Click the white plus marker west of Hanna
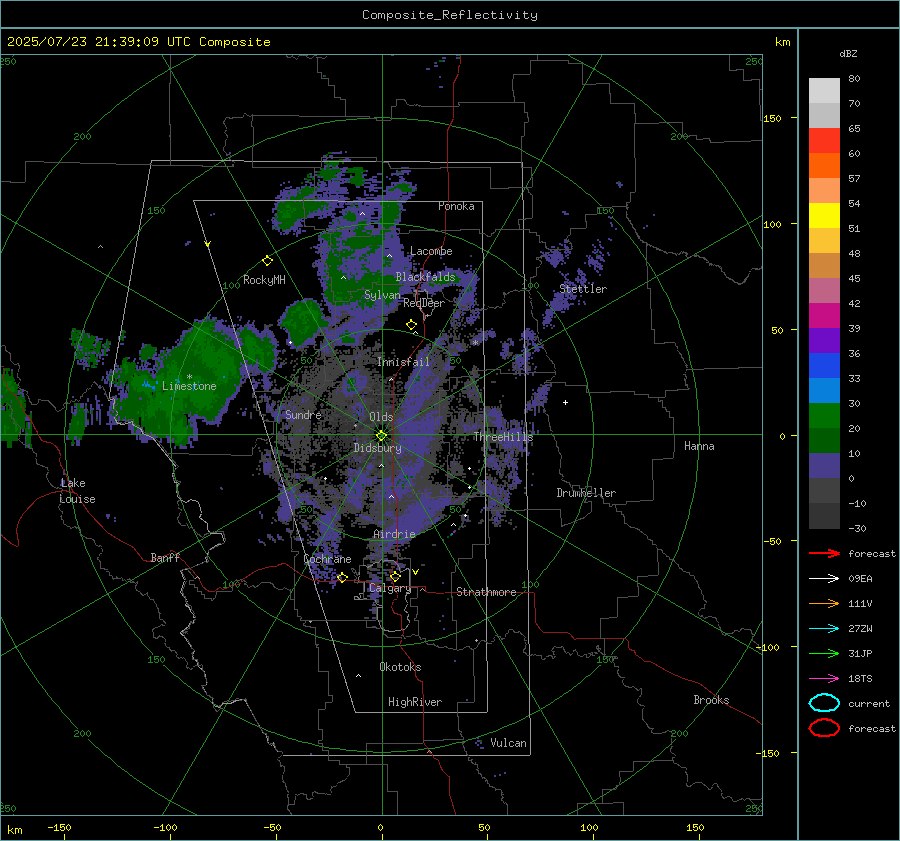The height and width of the screenshot is (841, 900). [565, 402]
